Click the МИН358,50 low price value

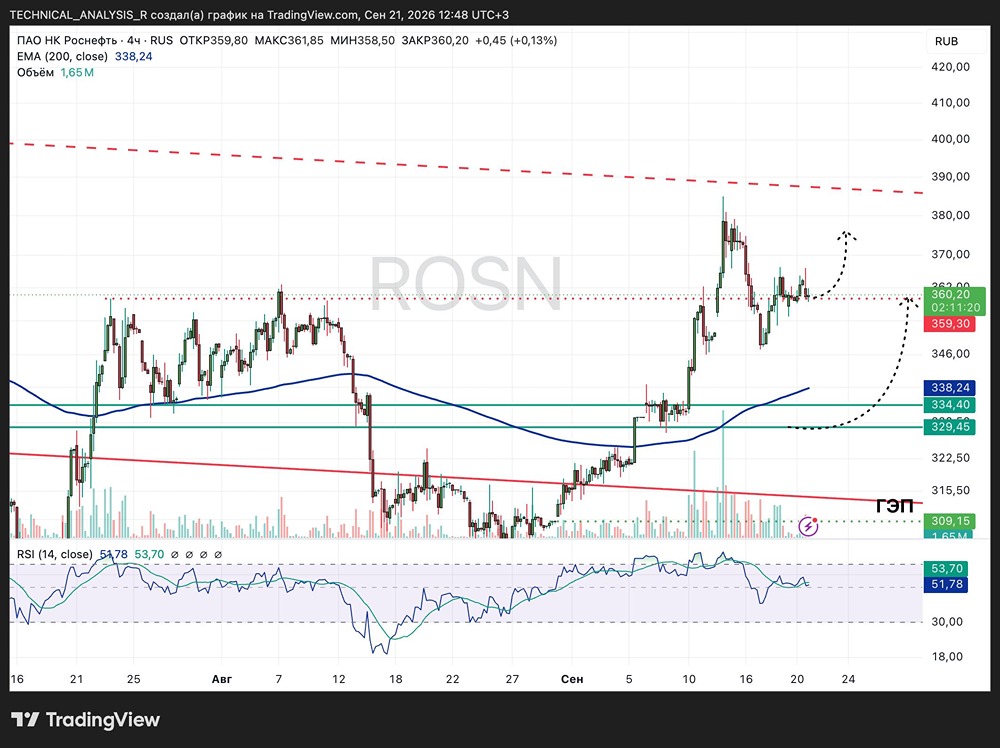(362, 40)
